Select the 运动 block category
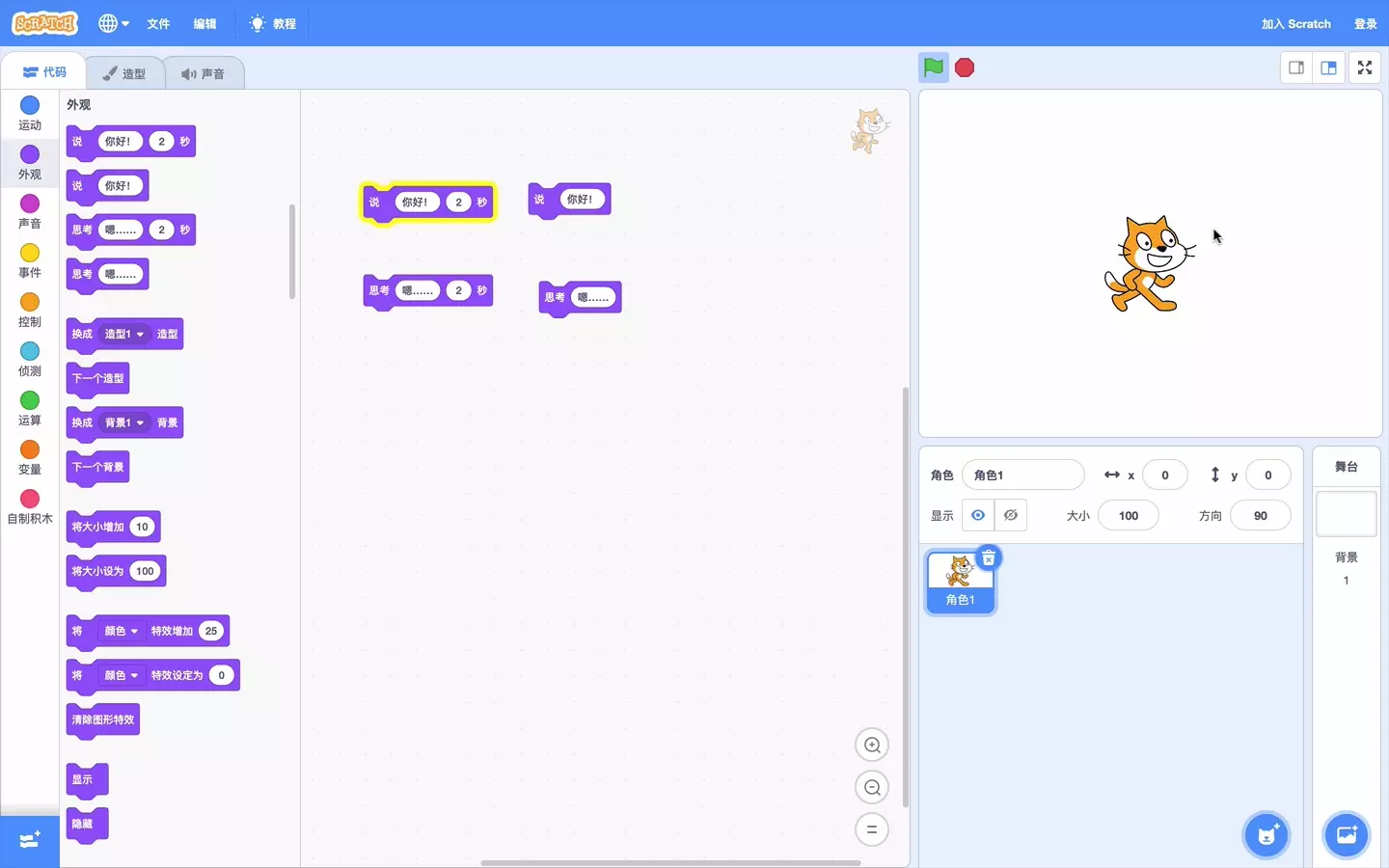Image resolution: width=1389 pixels, height=868 pixels. (x=30, y=113)
